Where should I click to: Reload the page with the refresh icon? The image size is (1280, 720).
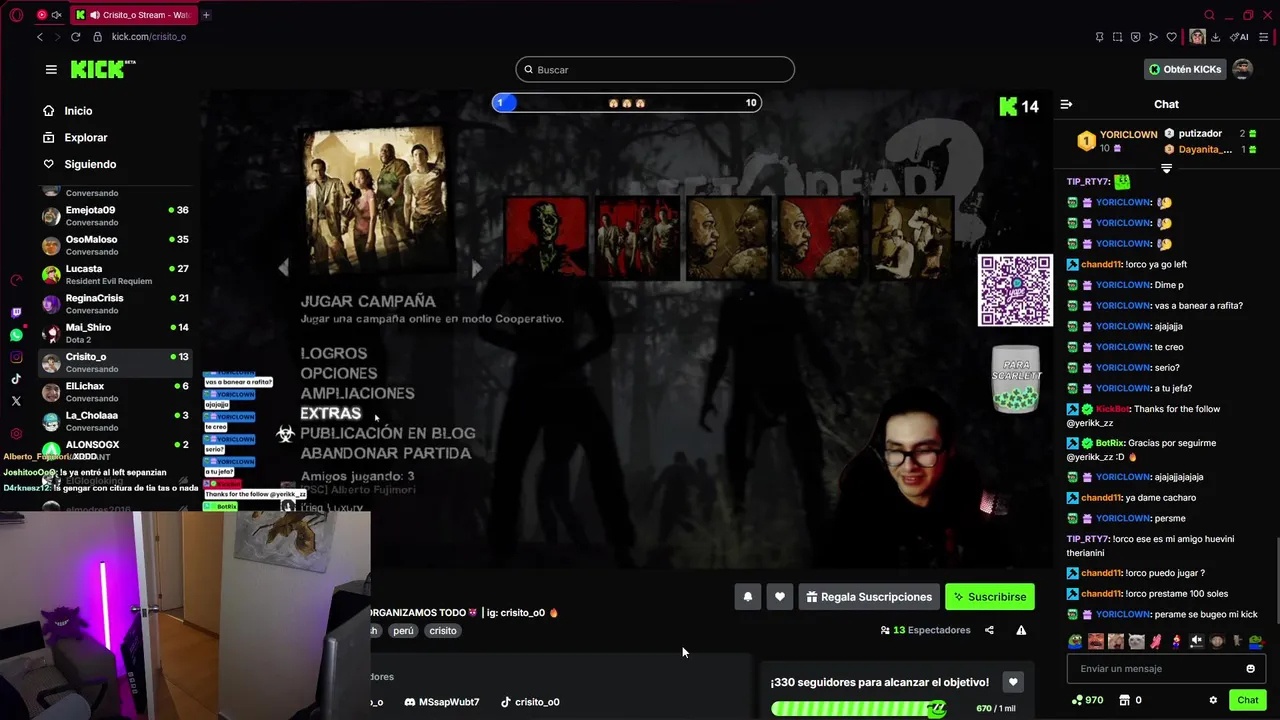(75, 37)
